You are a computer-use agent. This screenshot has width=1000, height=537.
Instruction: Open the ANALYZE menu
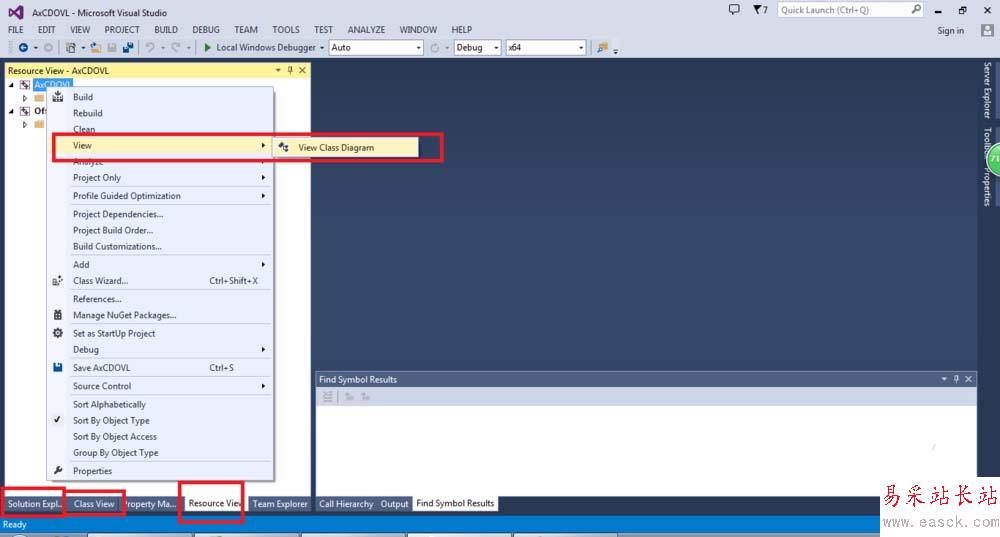366,29
